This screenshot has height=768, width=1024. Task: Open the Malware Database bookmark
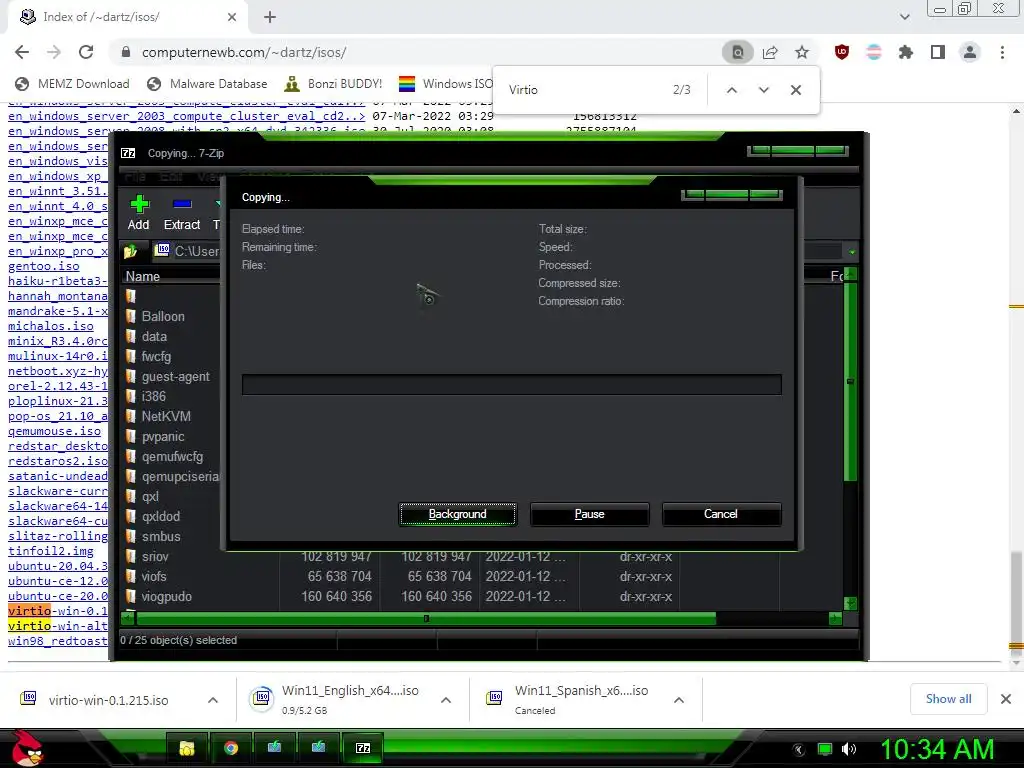pos(207,84)
